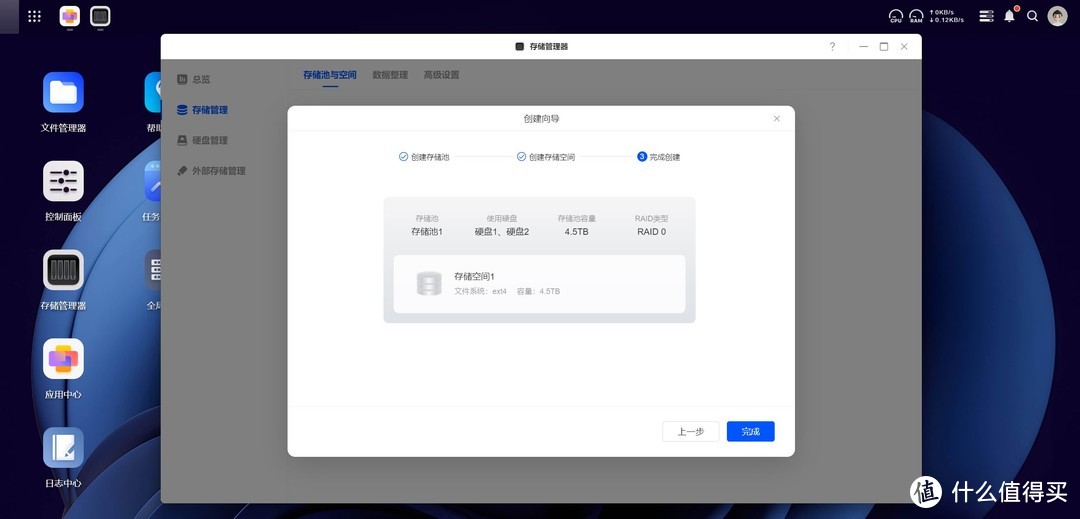Click the 创建存储池 wizard step
Image resolution: width=1080 pixels, height=519 pixels.
(424, 157)
